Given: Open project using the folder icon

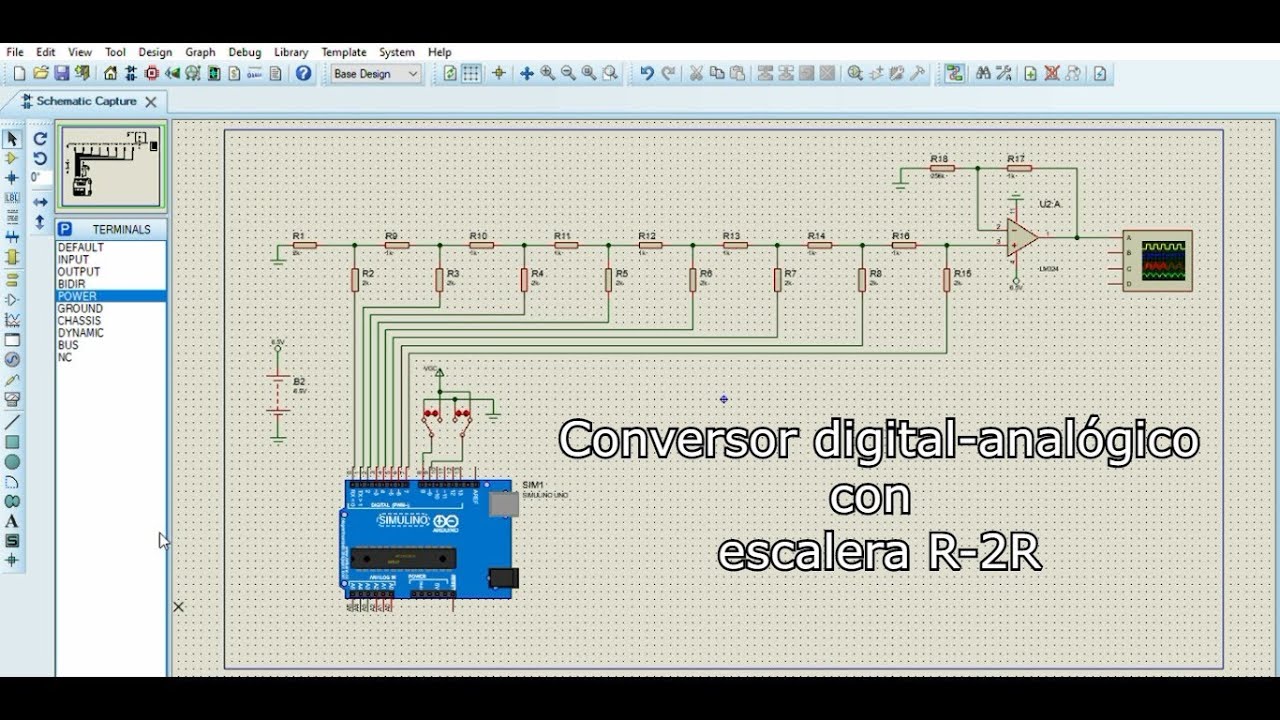Looking at the screenshot, I should [41, 73].
